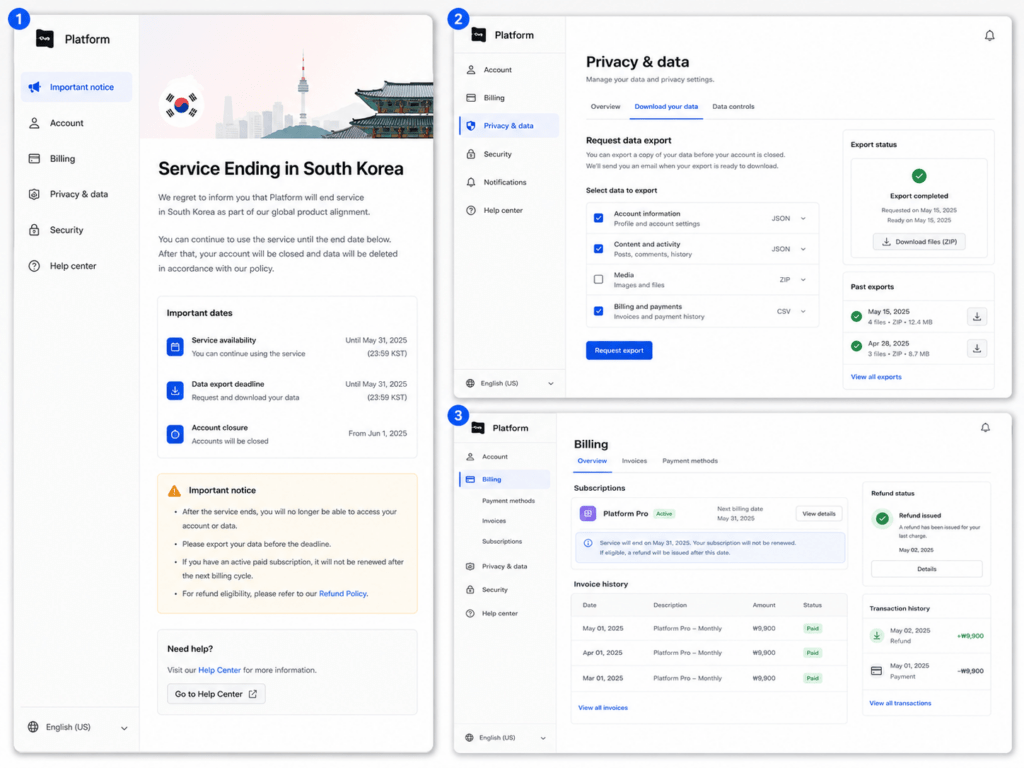Click Notifications bell icon in panel 2 sidebar
Screen dimensions: 1024x768
tap(471, 182)
